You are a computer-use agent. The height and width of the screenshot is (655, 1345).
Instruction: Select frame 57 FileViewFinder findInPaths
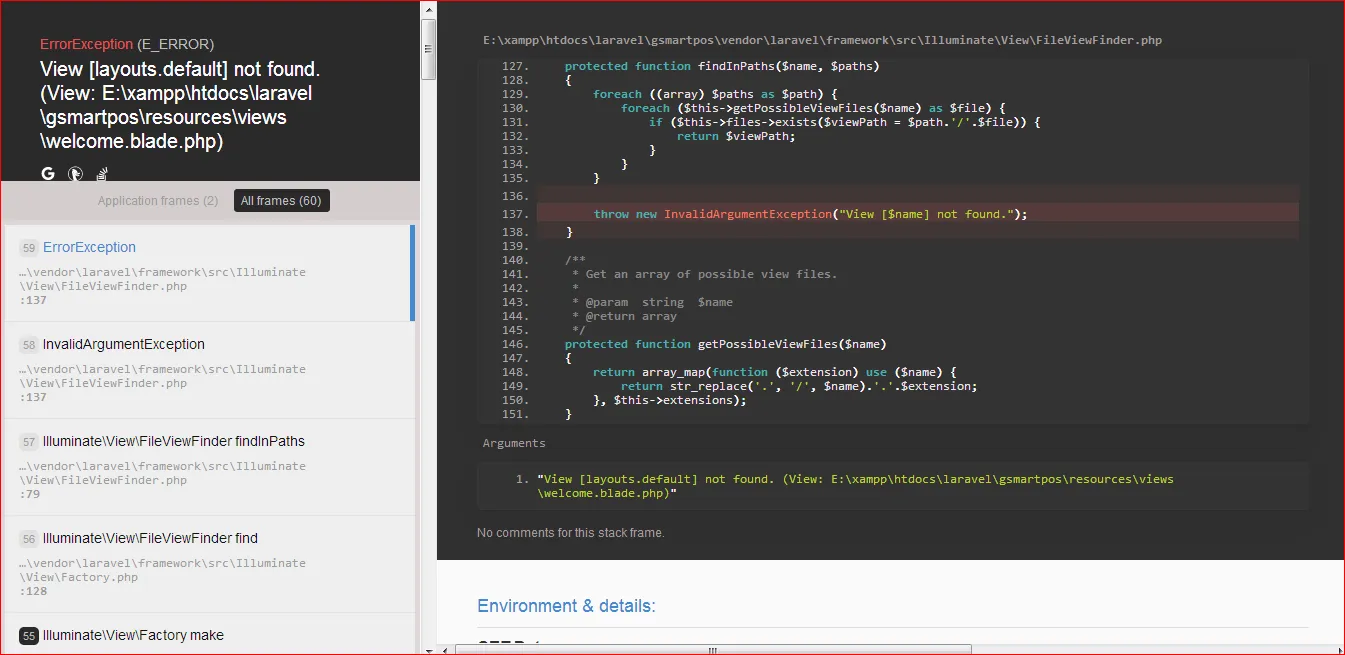point(209,467)
